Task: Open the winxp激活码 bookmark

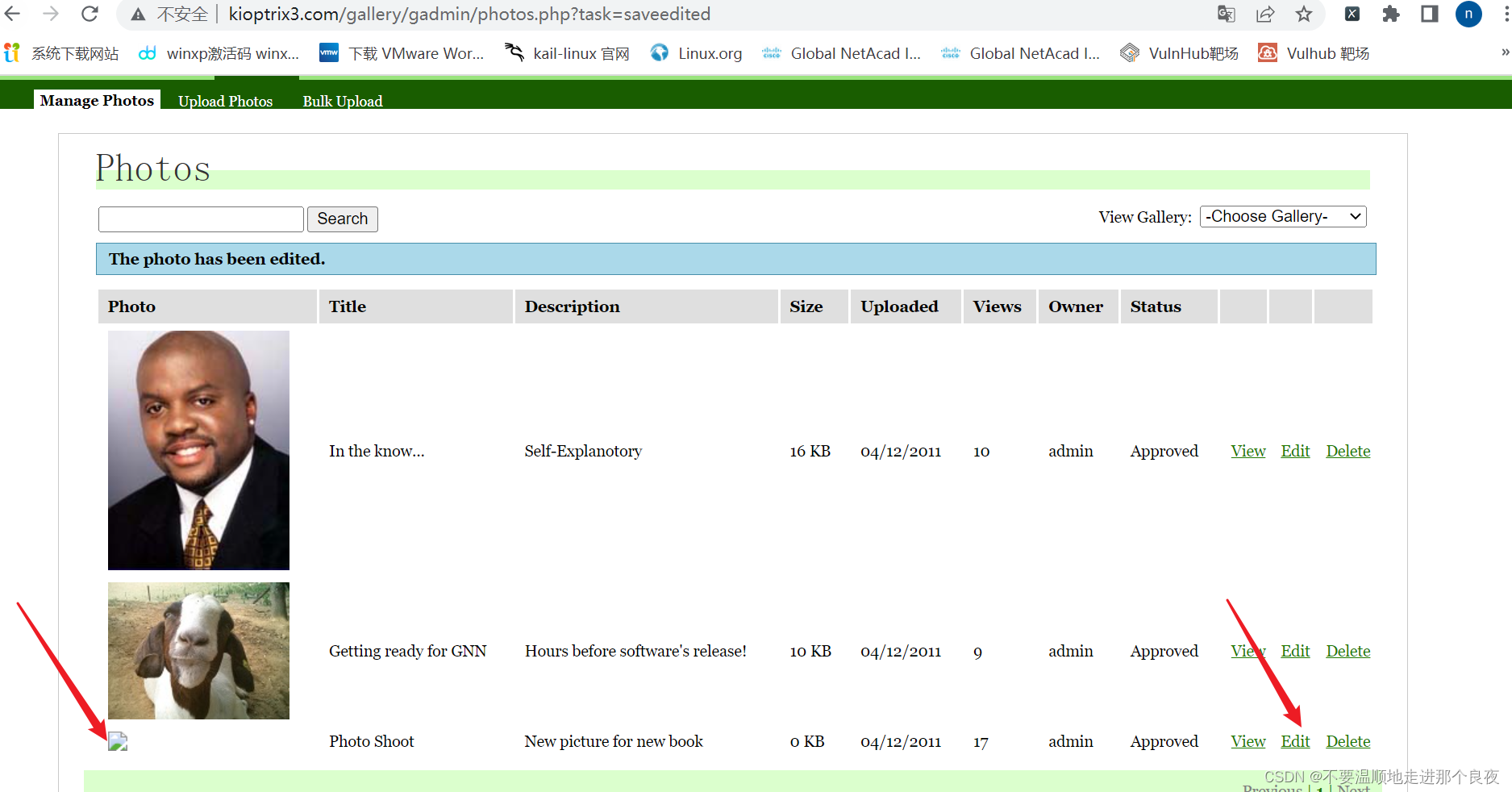Action: (x=219, y=53)
